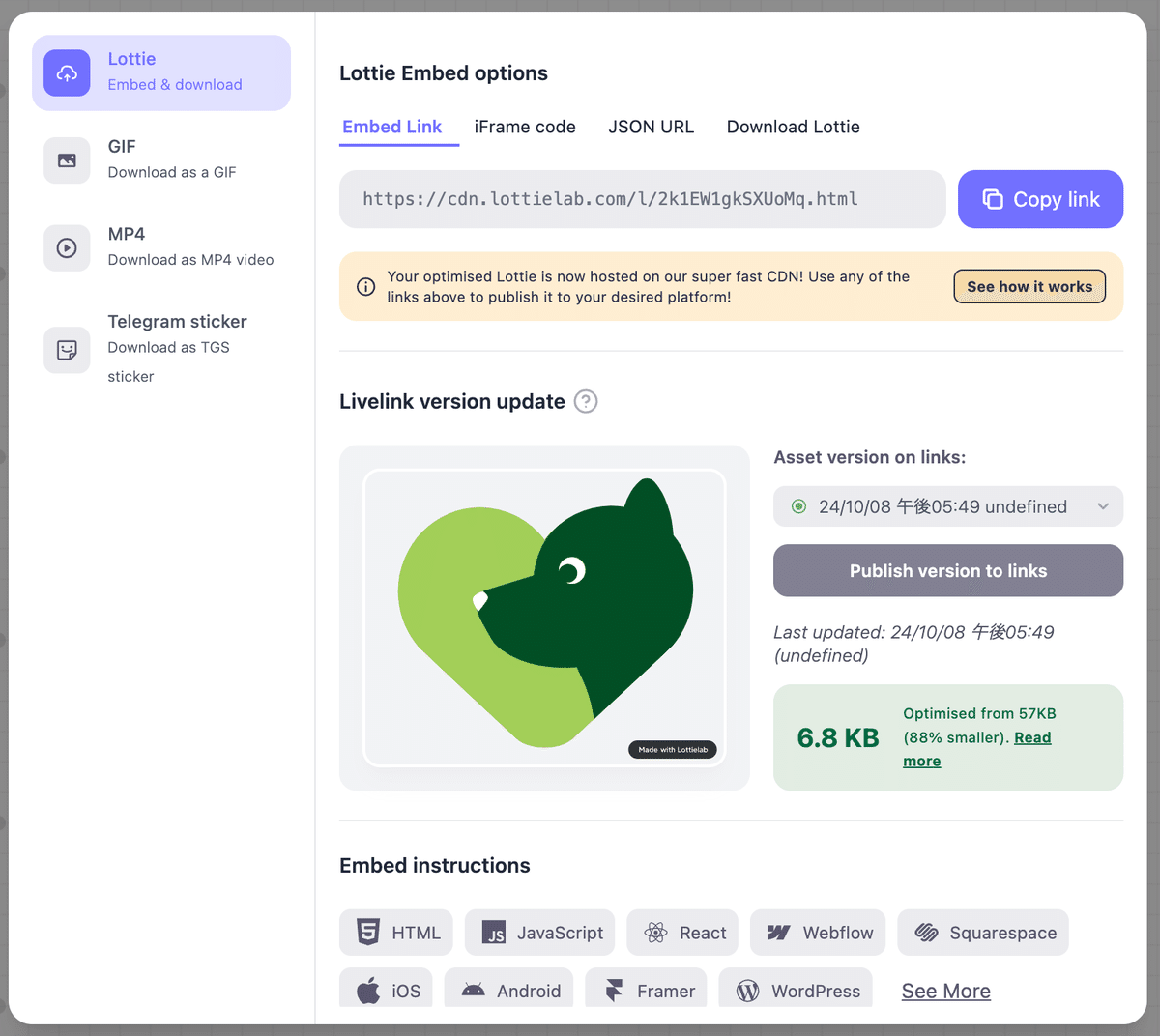The image size is (1160, 1036).
Task: Open Squarespace embed instructions
Action: point(983,933)
